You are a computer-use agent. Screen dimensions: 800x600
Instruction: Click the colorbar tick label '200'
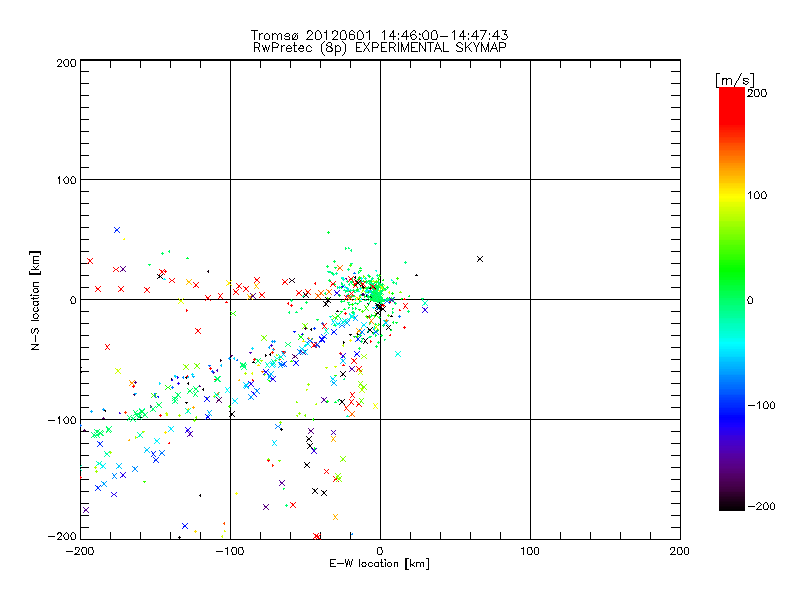tap(757, 93)
